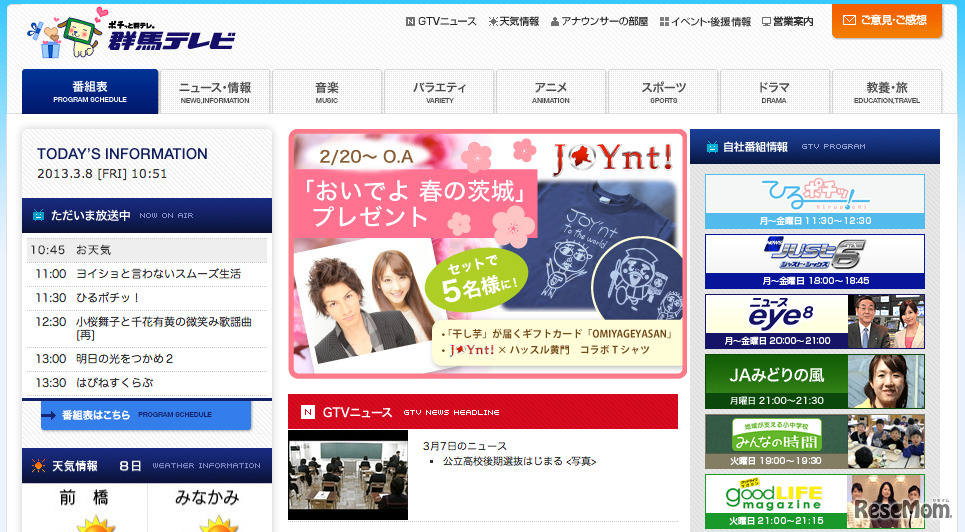Image resolution: width=965 pixels, height=532 pixels.
Task: Select the 11:00 ヨイショと言わないスムーズ生活 row
Action: [x=146, y=274]
